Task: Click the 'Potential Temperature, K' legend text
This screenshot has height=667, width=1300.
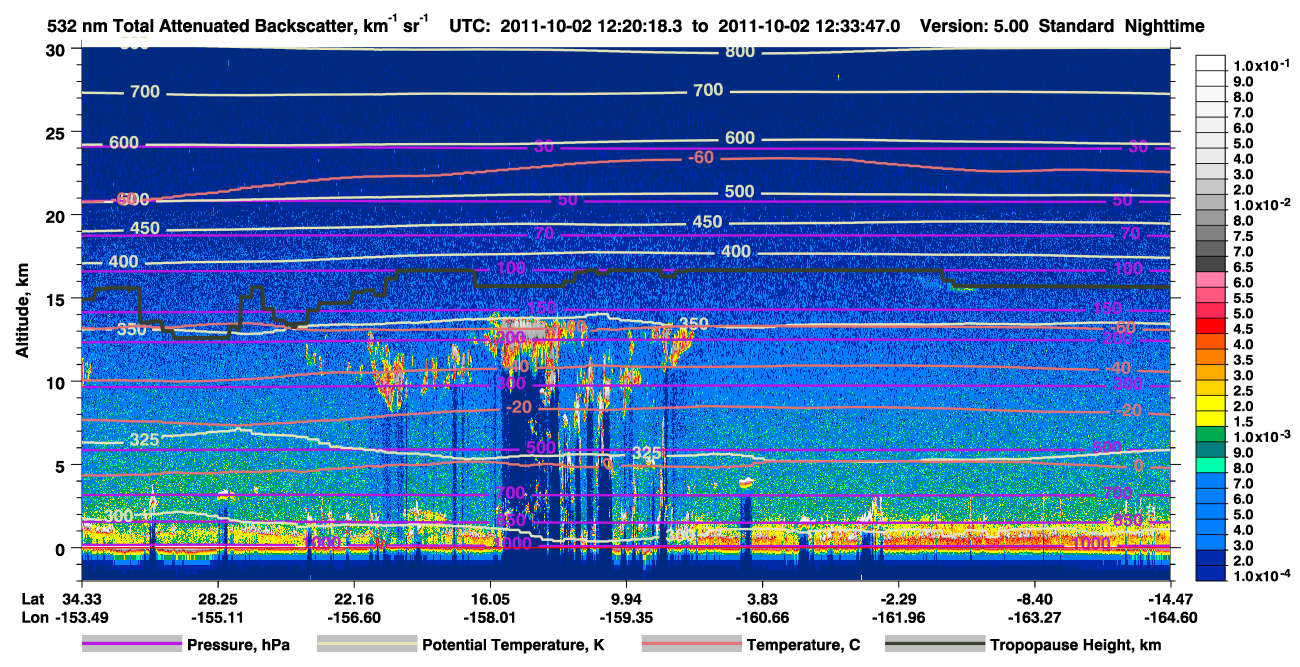Action: pyautogui.click(x=514, y=646)
